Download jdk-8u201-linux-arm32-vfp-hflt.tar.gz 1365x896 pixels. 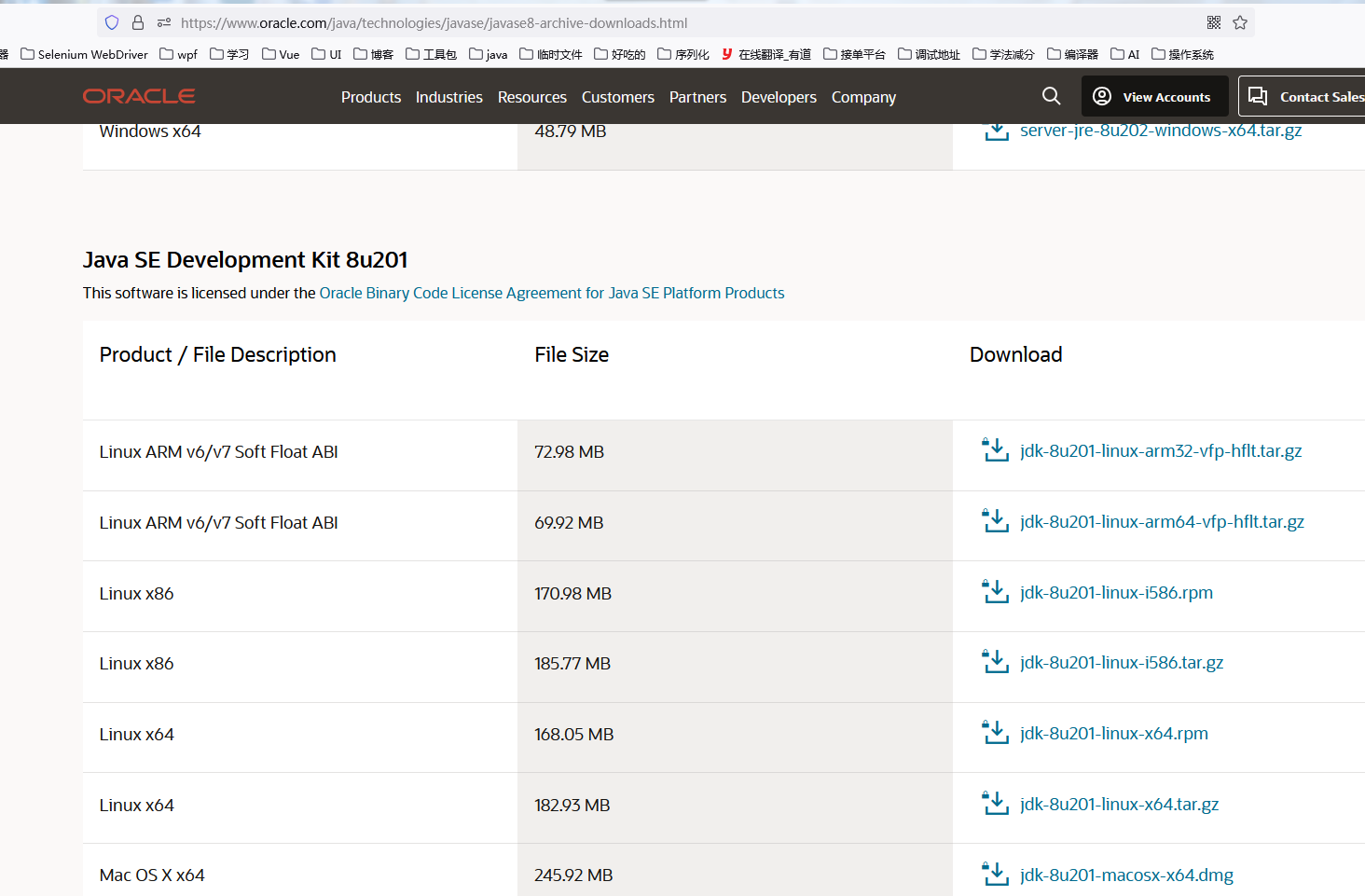[1161, 450]
